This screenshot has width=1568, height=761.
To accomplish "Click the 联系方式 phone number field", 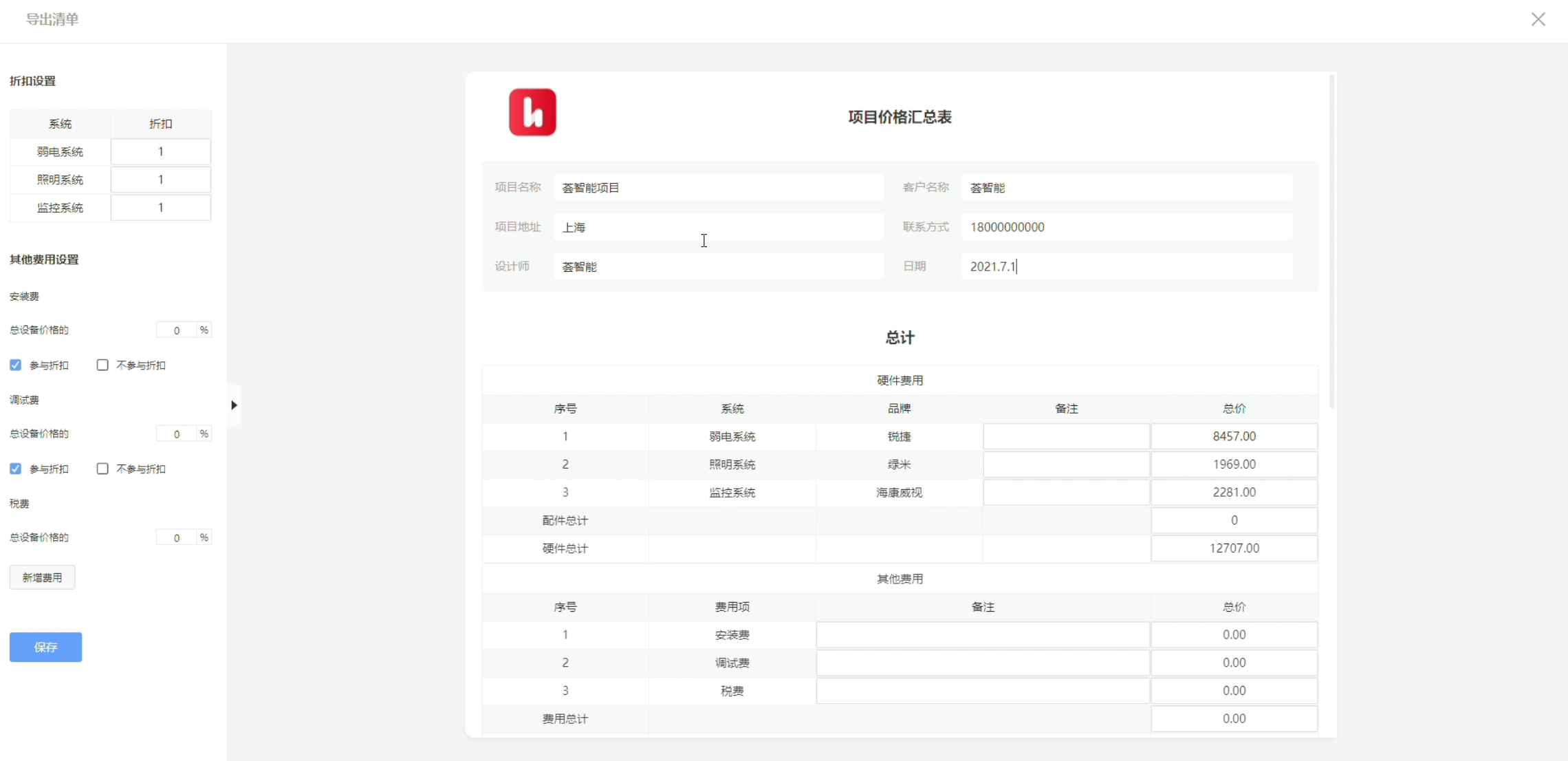I will 1126,227.
